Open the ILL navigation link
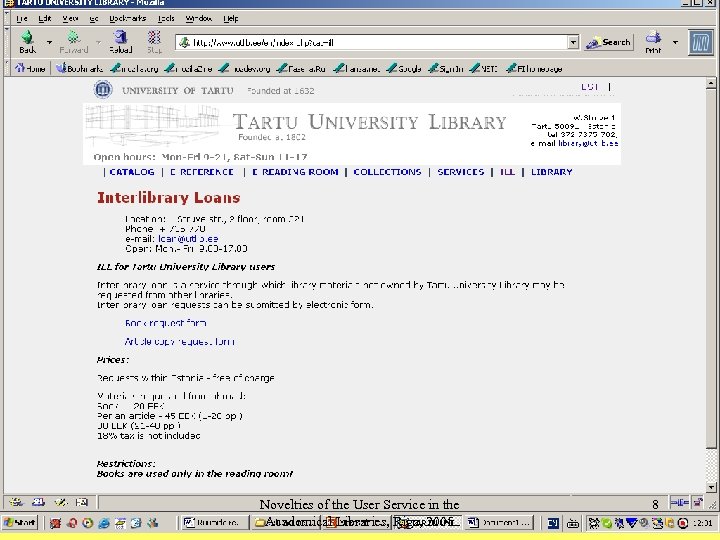The image size is (720, 540). coord(507,172)
